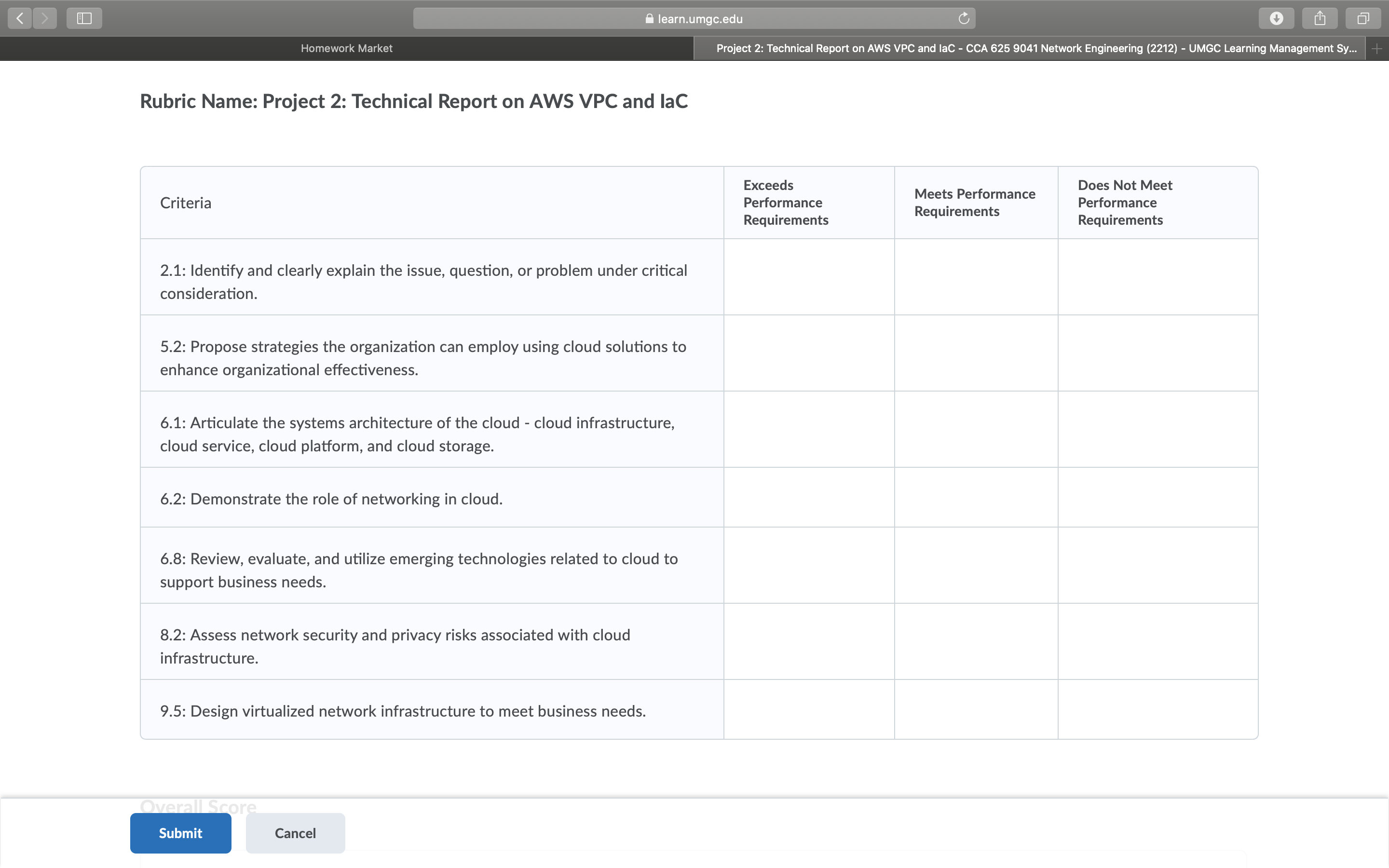Click criterion 9.5 Design virtualized network infrastructure
This screenshot has height=868, width=1389.
[403, 711]
